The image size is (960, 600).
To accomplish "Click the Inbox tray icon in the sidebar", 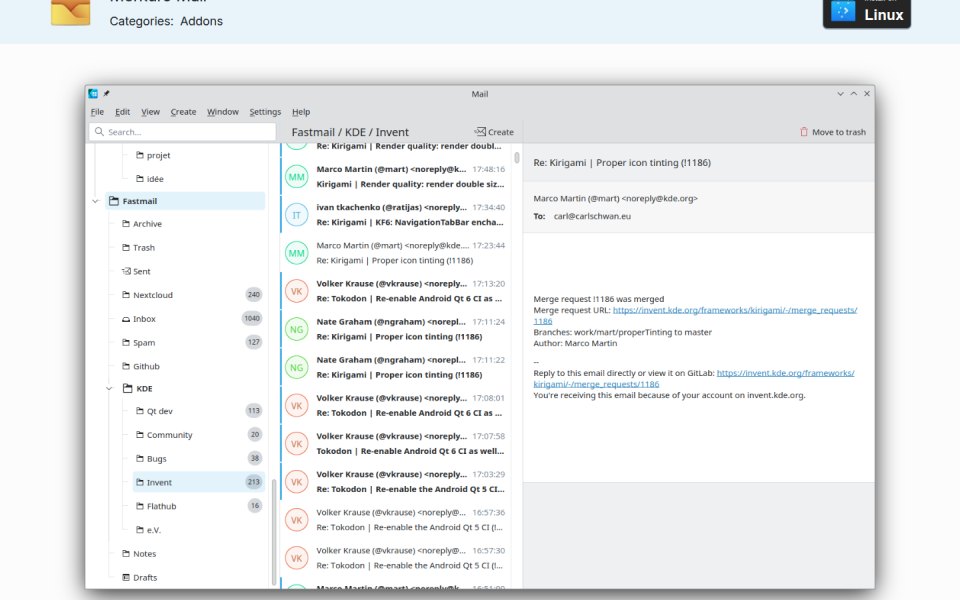I will [126, 319].
